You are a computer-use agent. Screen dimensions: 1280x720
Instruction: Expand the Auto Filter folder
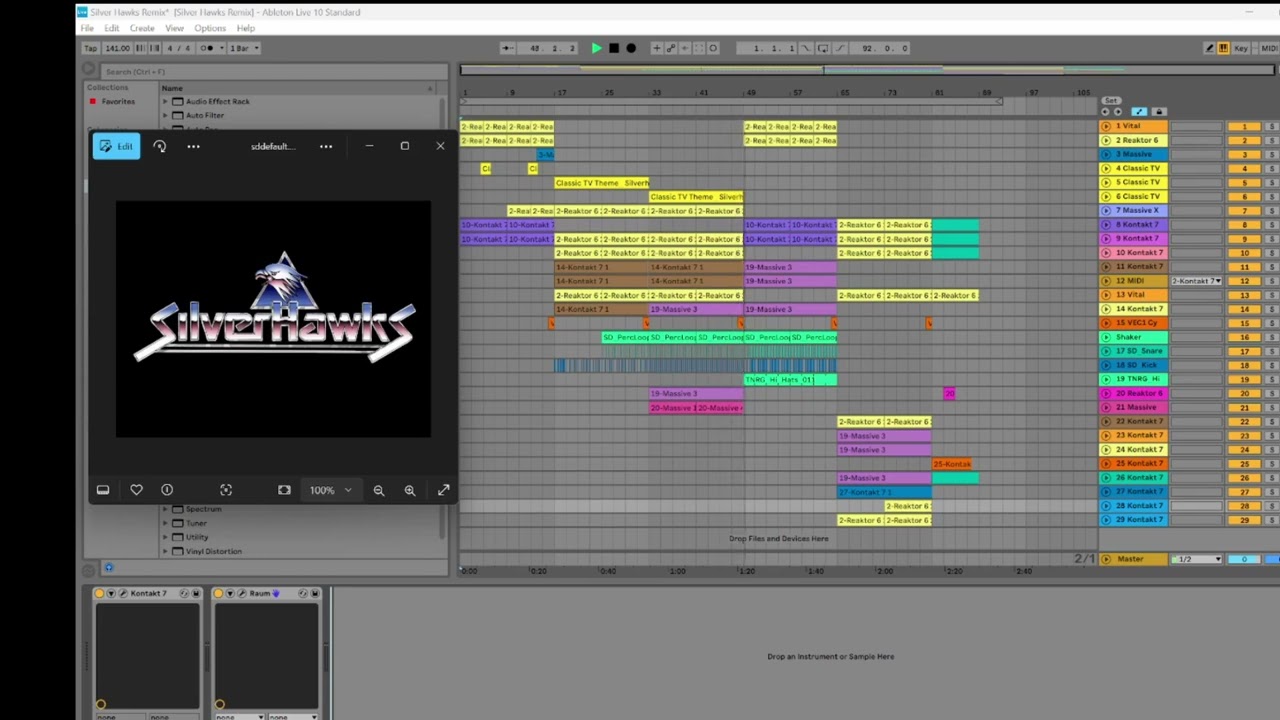click(x=166, y=115)
